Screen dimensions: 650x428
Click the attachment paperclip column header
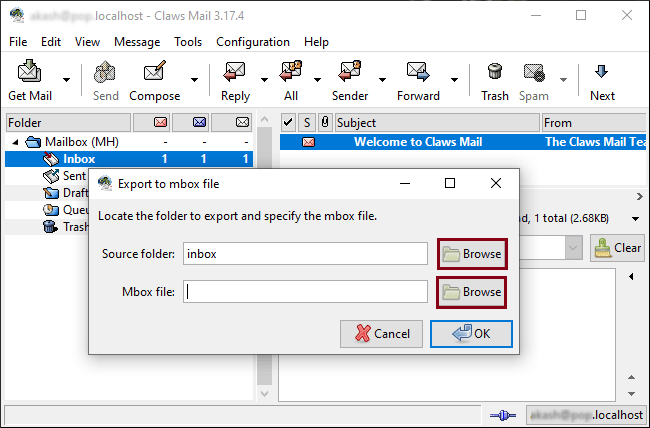click(x=325, y=123)
